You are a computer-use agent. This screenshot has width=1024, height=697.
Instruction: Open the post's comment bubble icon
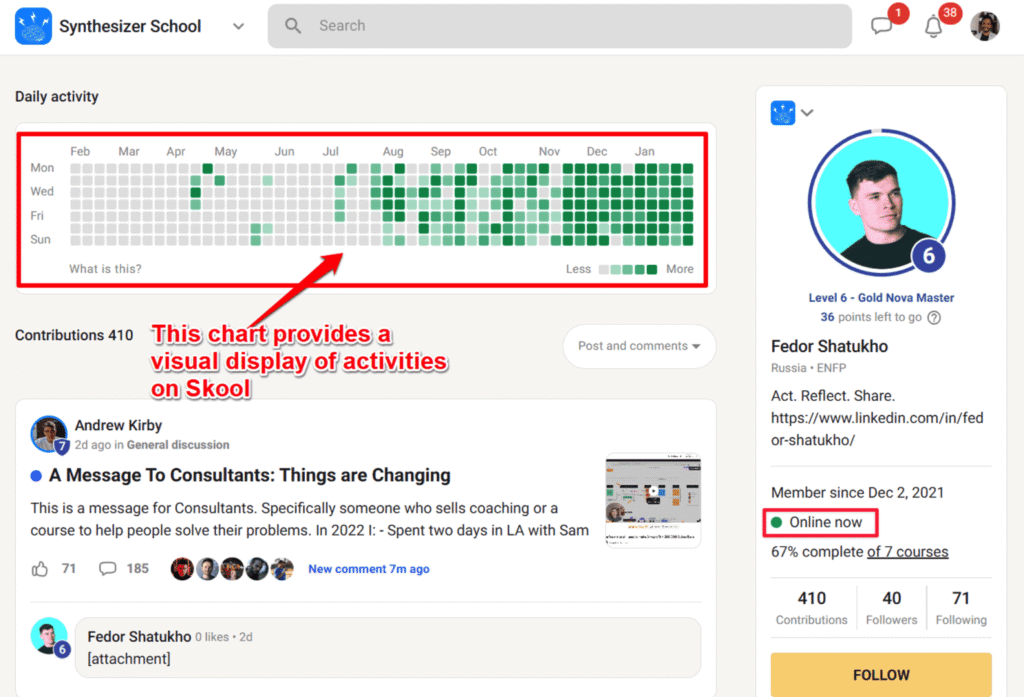[x=108, y=568]
